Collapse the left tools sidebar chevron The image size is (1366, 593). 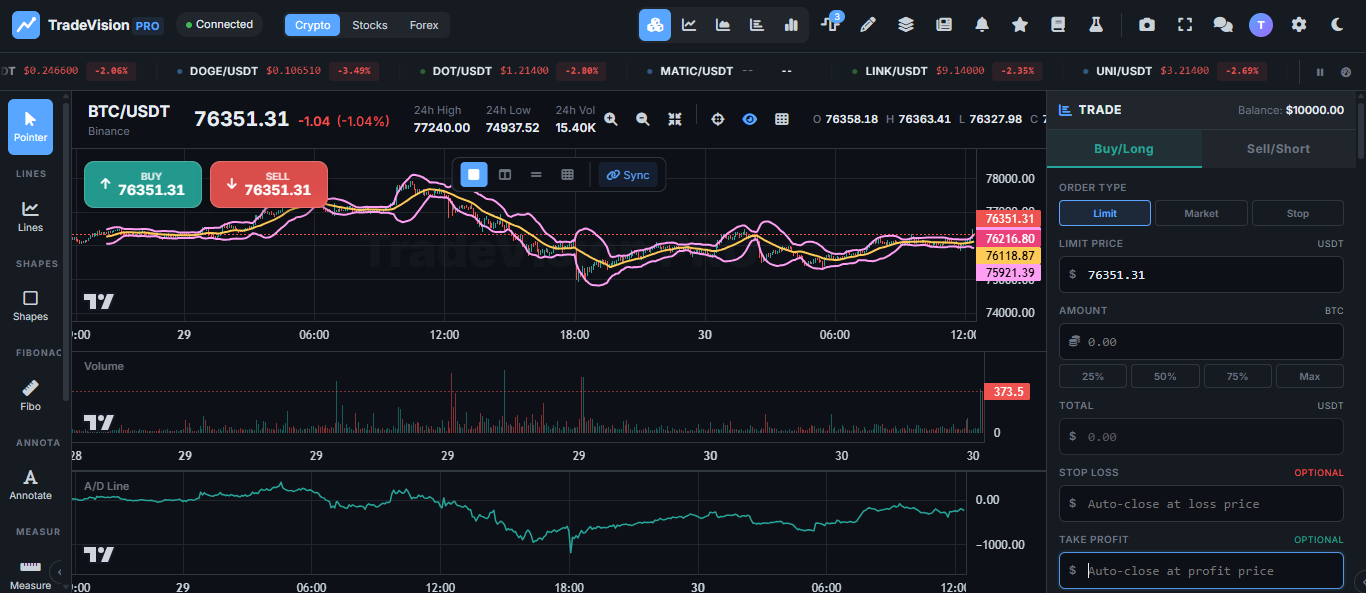coord(58,572)
